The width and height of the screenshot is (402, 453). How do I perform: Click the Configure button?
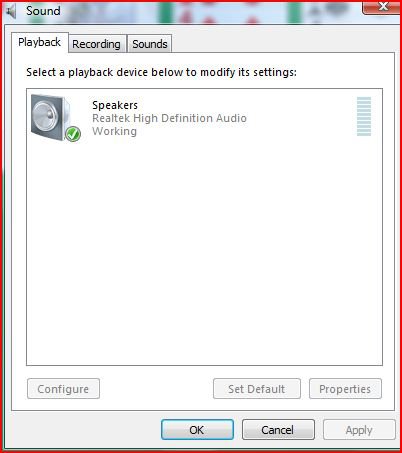(x=63, y=389)
